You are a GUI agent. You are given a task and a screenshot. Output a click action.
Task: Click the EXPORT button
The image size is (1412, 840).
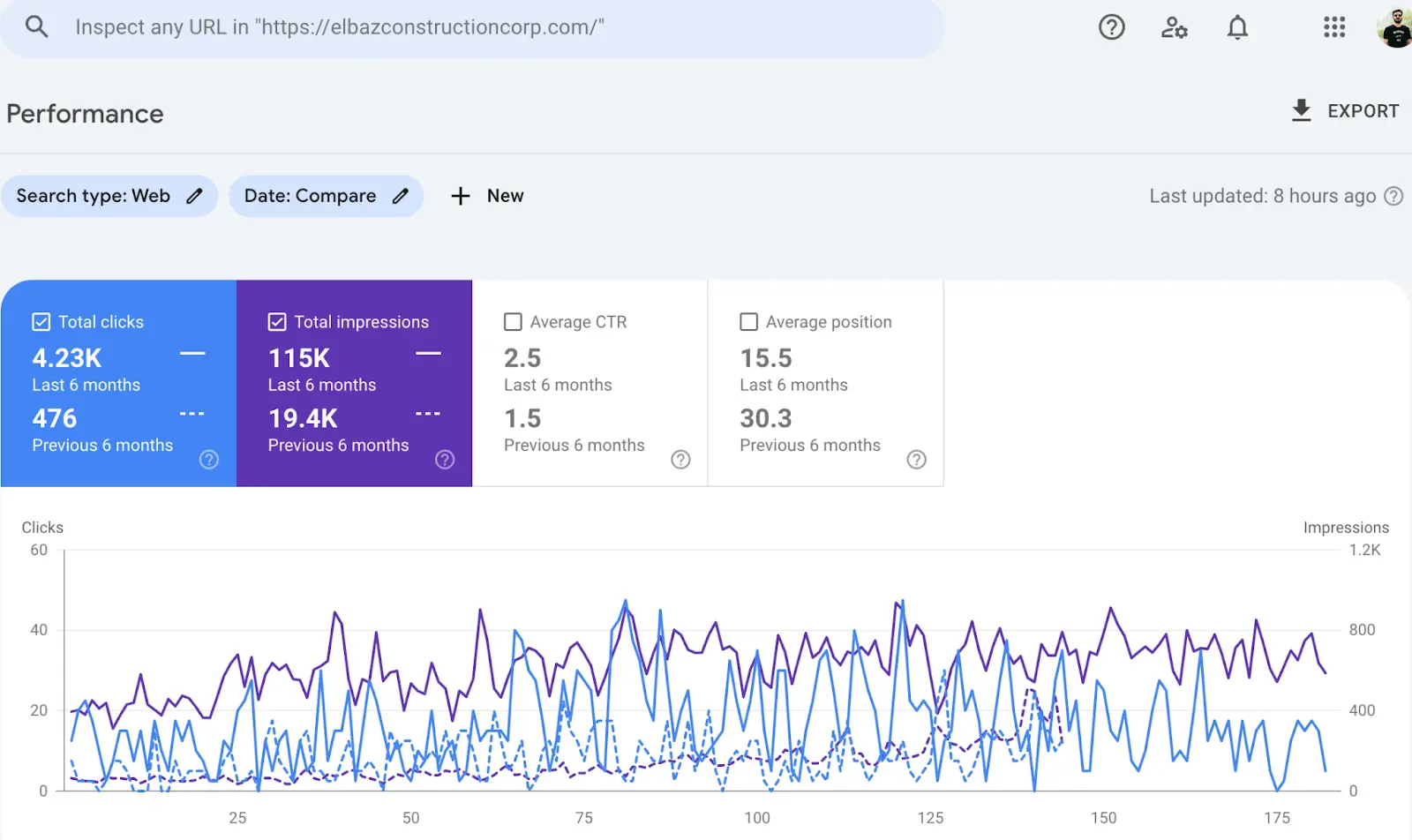pyautogui.click(x=1345, y=111)
